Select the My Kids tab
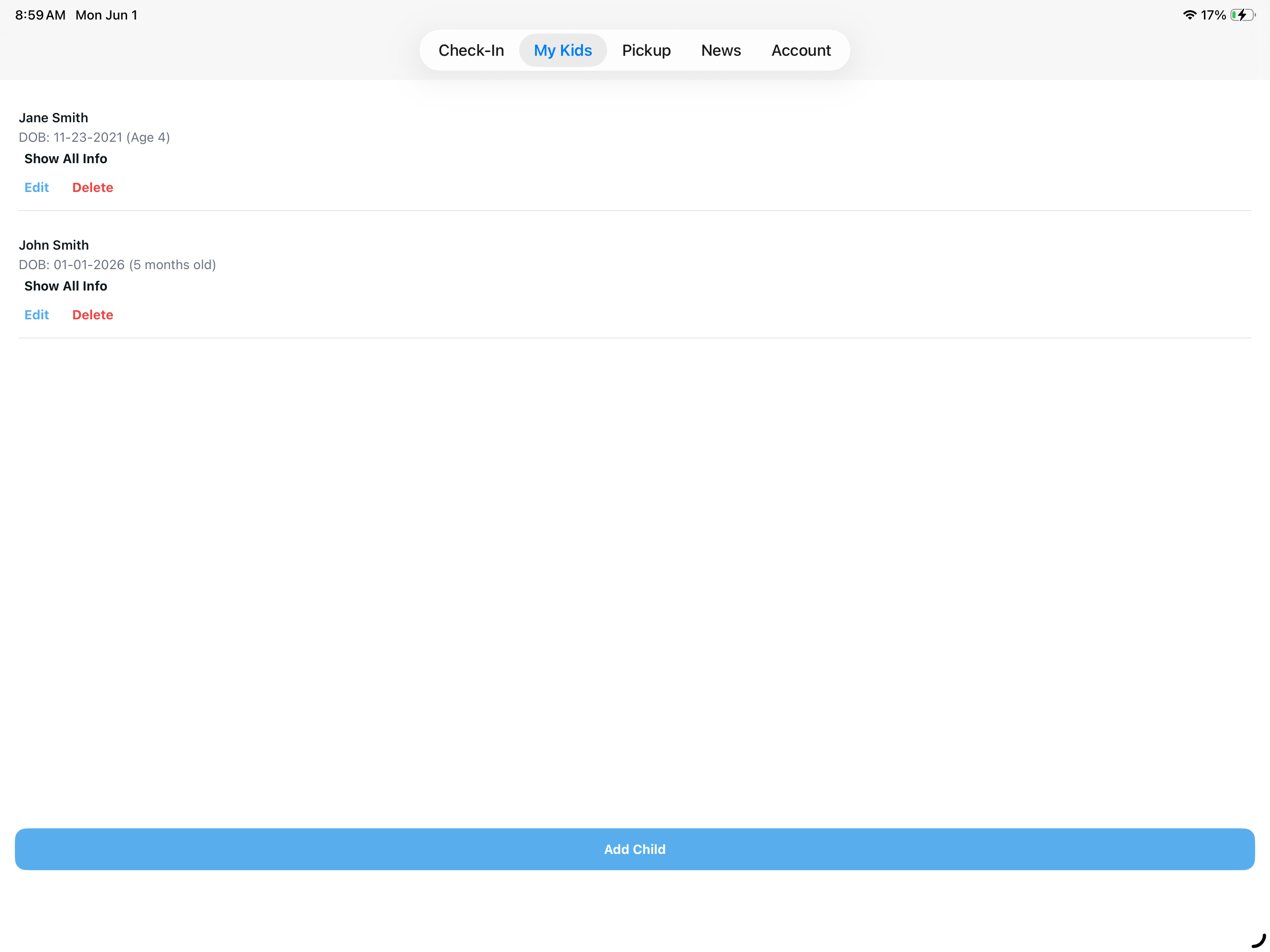This screenshot has height=952, width=1270. click(x=562, y=51)
